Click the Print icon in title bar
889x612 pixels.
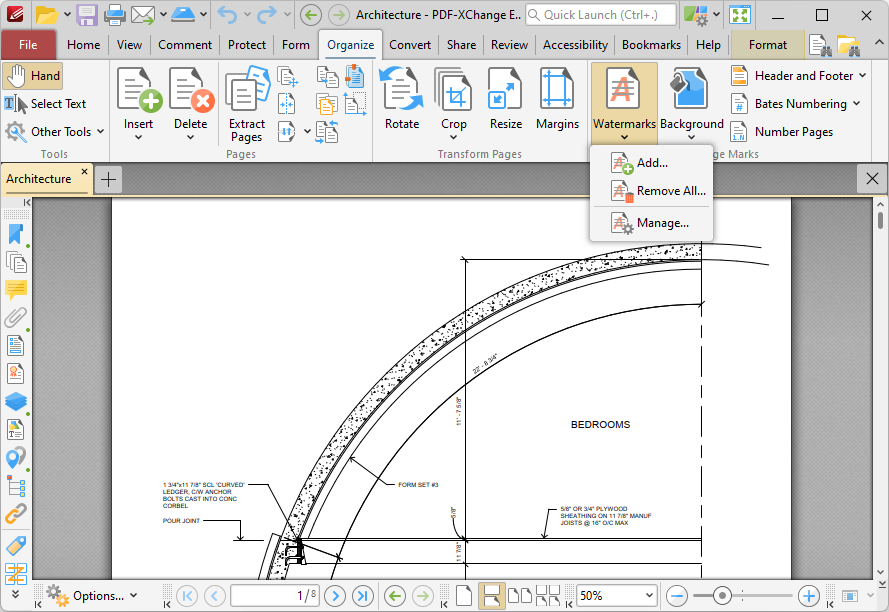point(115,15)
